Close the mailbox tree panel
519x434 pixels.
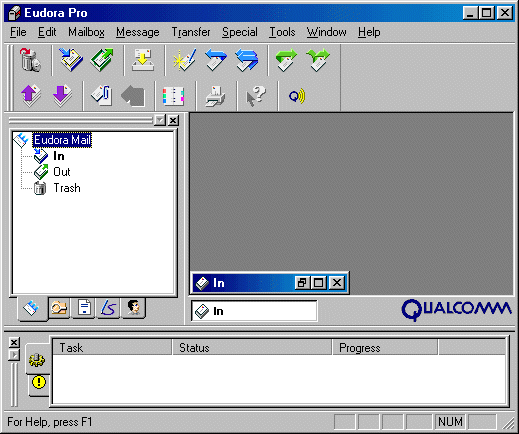point(173,120)
